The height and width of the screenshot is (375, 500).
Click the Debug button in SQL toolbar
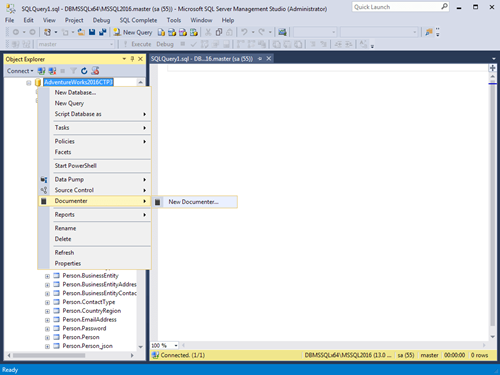[165, 44]
